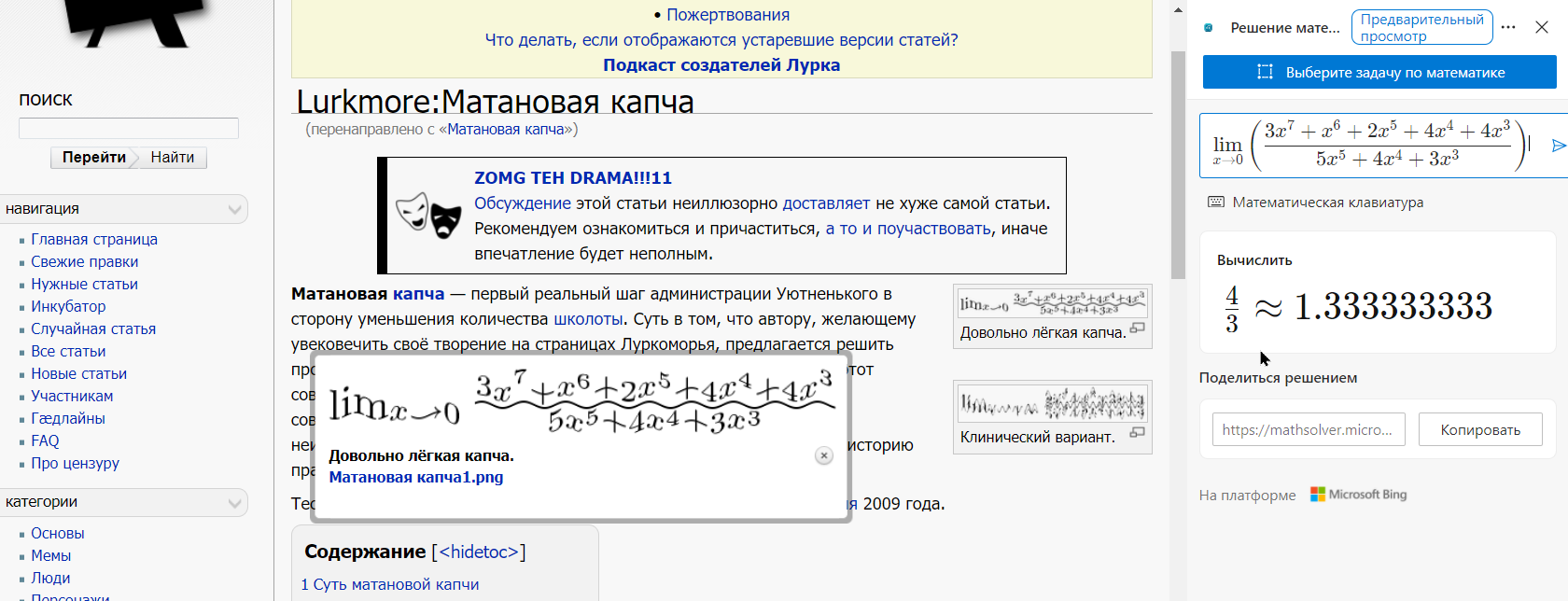This screenshot has width=1568, height=601.
Task: Open Все статьи link
Action: click(x=68, y=351)
